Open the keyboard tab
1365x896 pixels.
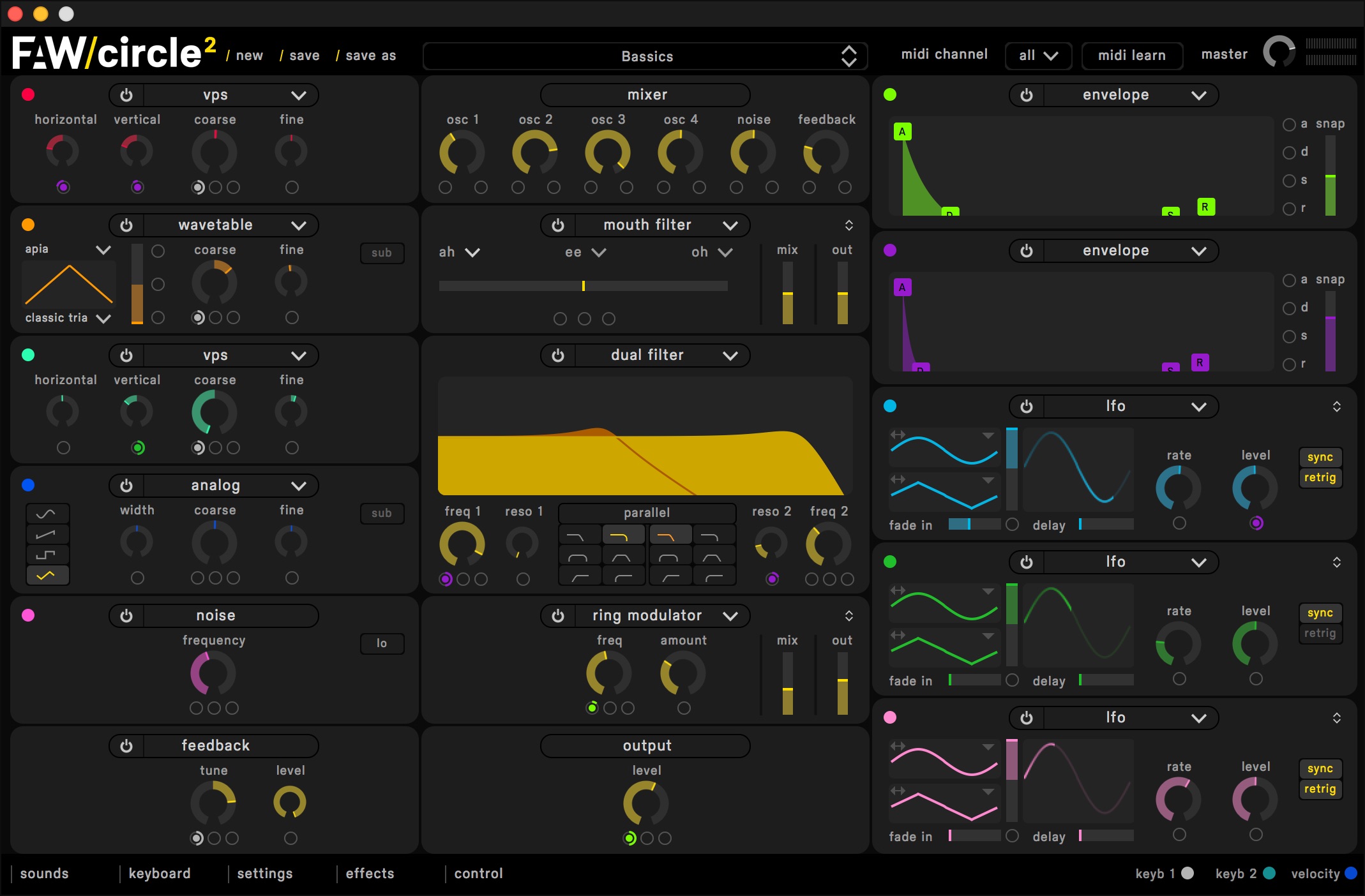tap(160, 874)
